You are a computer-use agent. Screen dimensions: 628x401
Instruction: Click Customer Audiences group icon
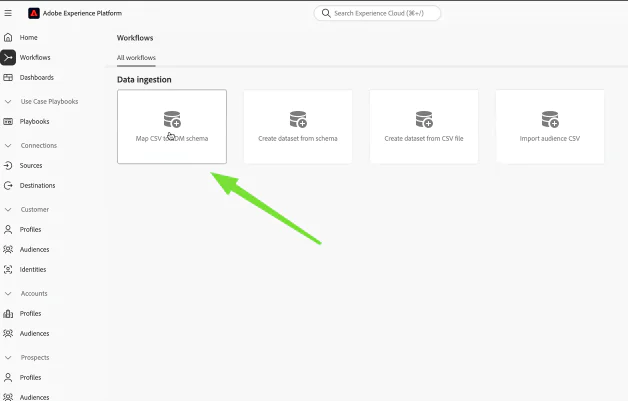pos(8,250)
